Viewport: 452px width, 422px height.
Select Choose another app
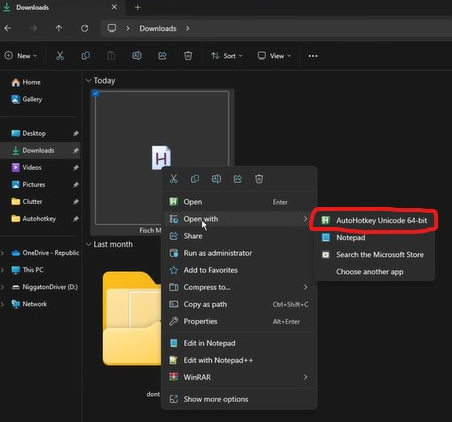pos(374,272)
